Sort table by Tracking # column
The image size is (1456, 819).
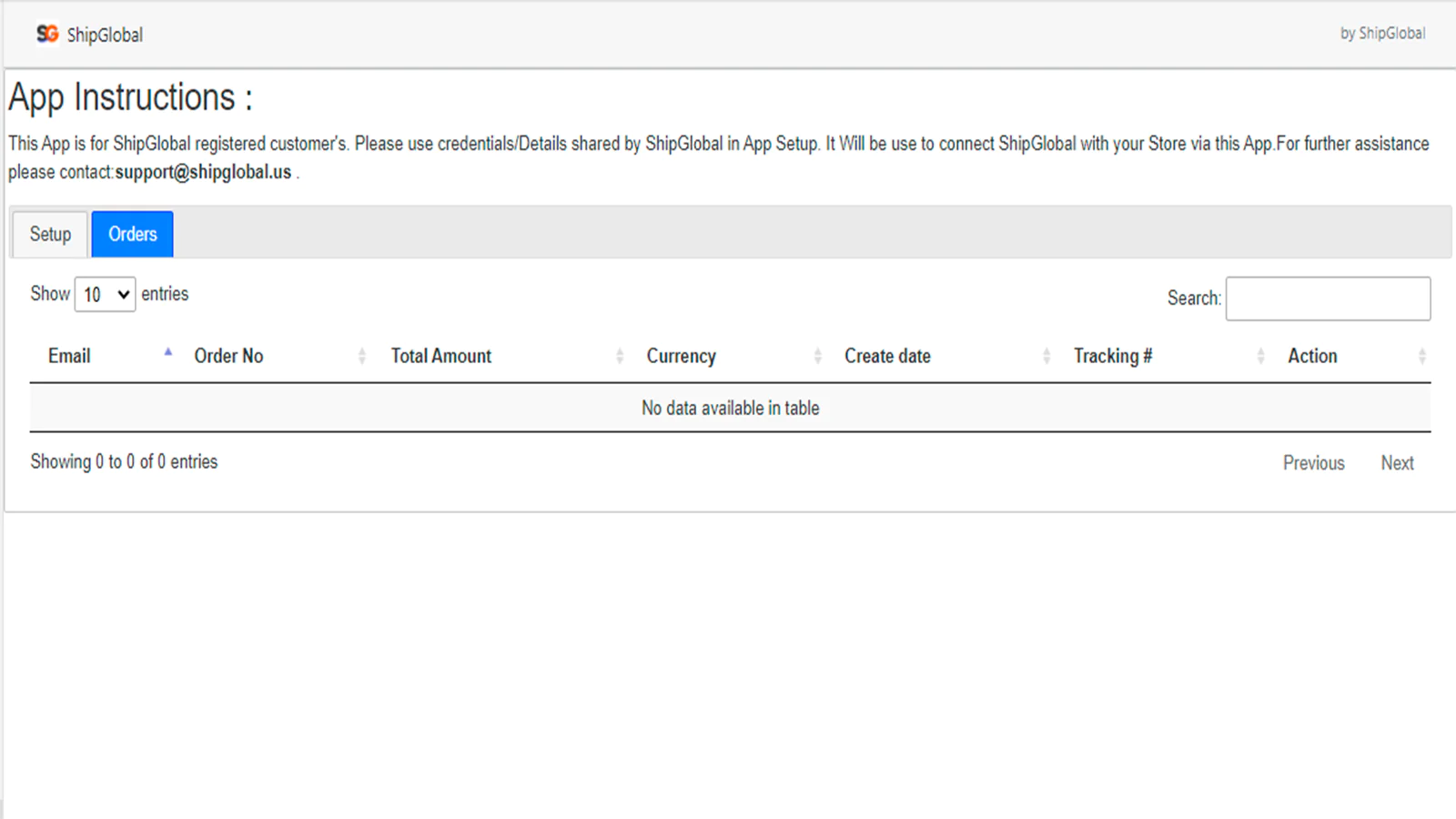[x=1165, y=356]
